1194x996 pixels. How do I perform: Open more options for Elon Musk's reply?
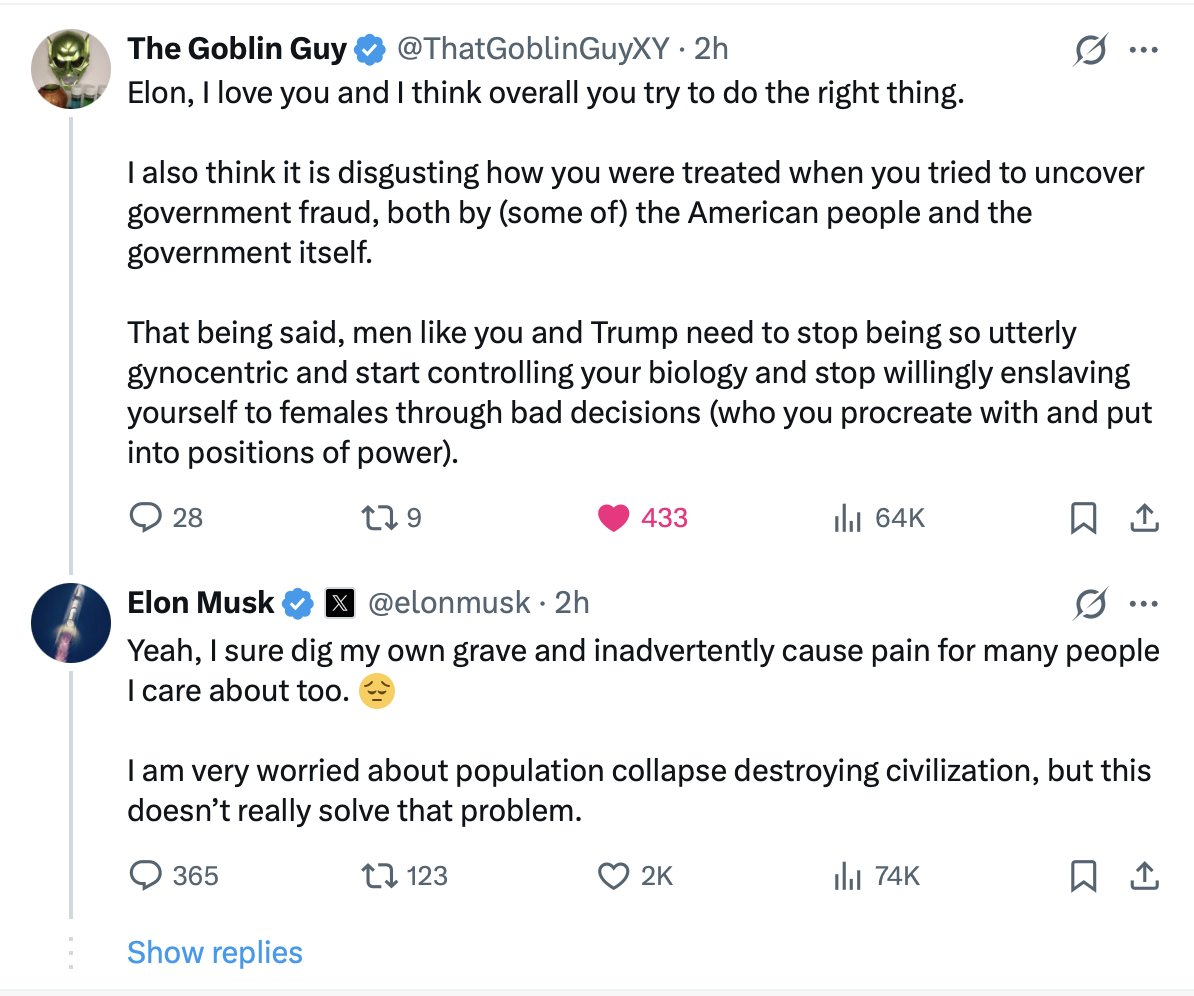click(1143, 604)
